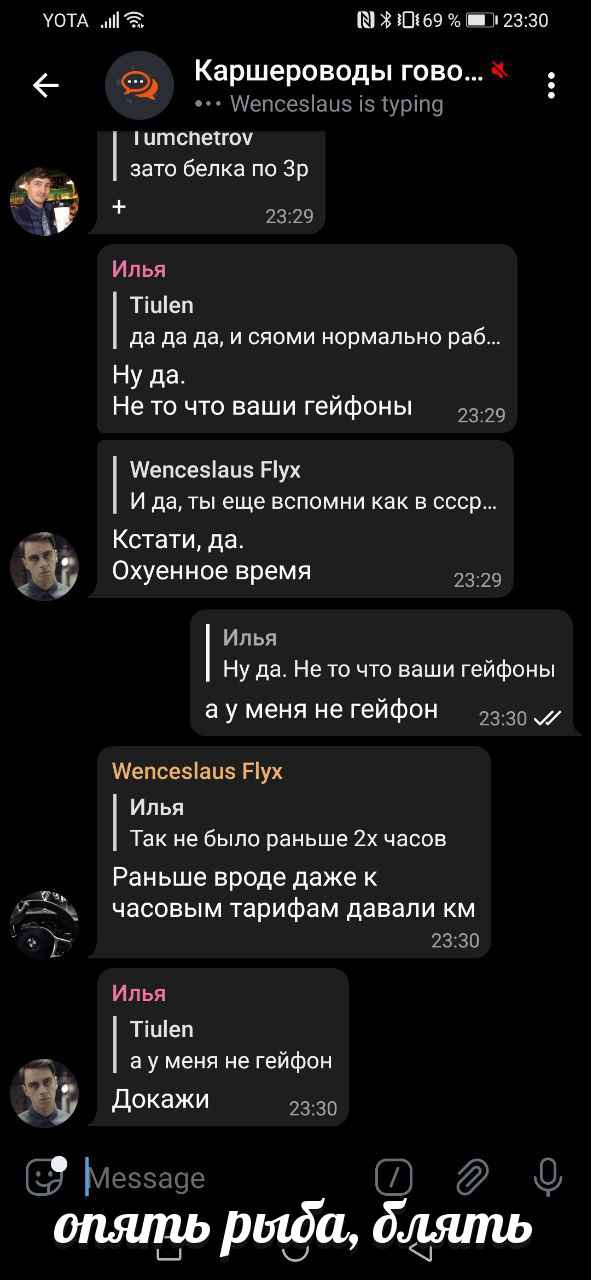Open the Каршероводы group title

(338, 71)
